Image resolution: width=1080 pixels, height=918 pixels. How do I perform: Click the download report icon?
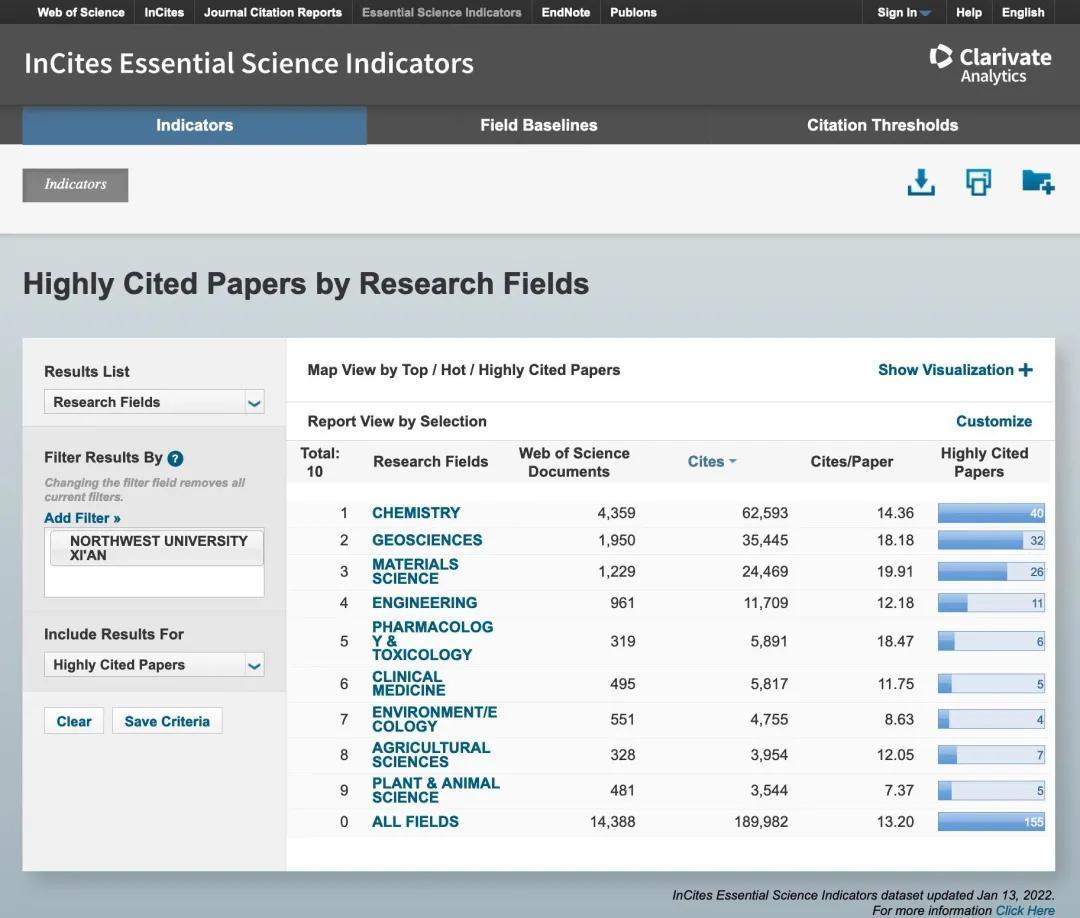pyautogui.click(x=920, y=183)
